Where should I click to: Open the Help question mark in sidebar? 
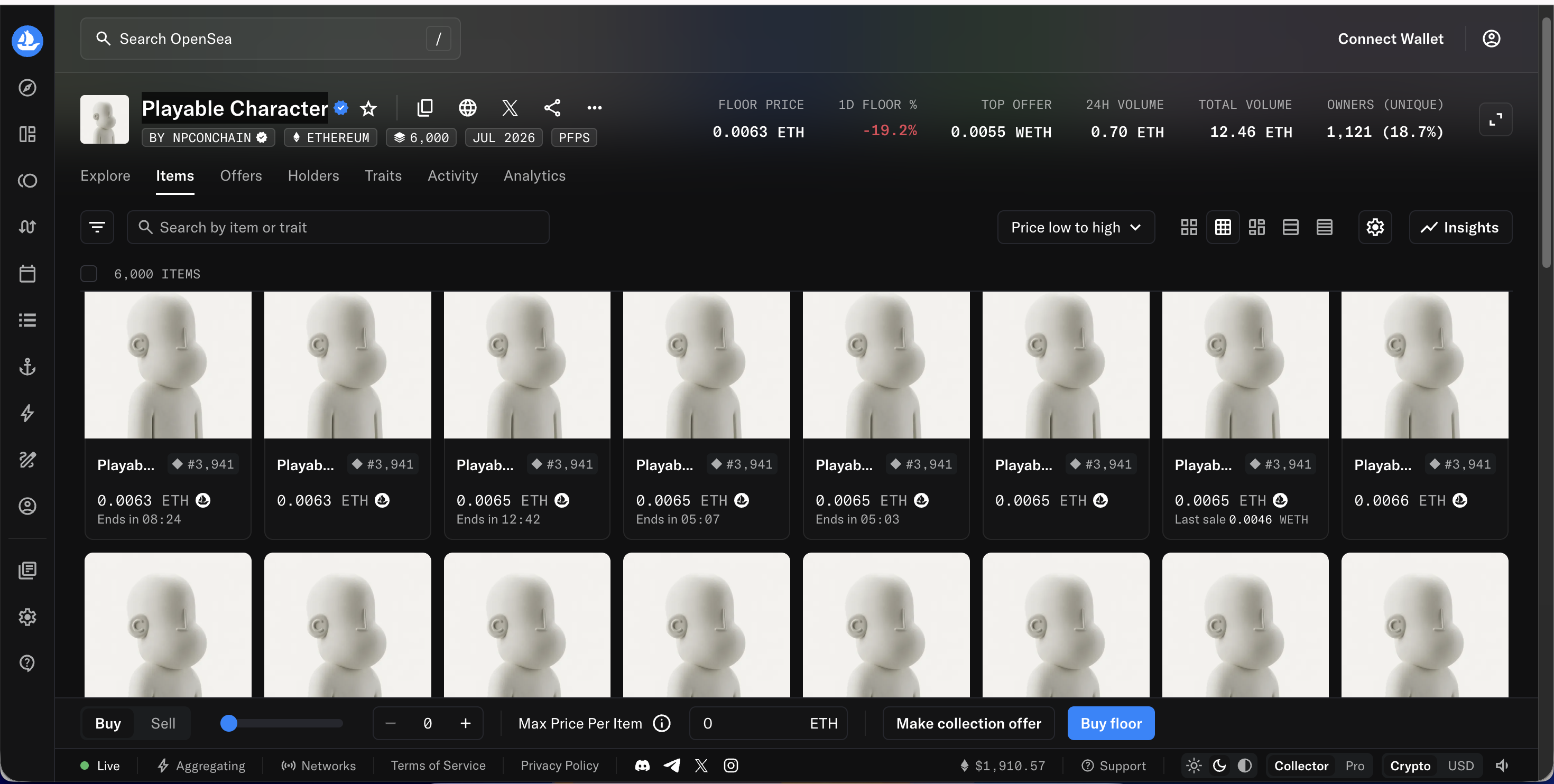[x=27, y=664]
